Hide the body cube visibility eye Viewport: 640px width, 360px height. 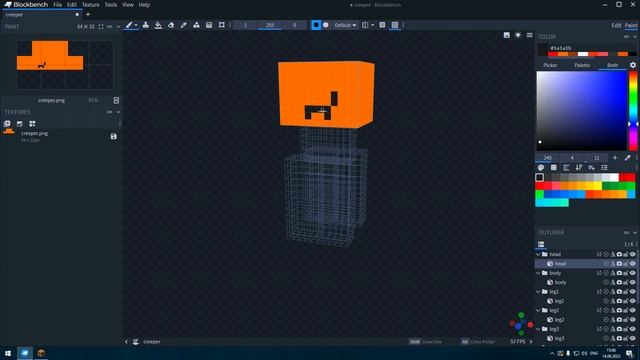click(633, 282)
